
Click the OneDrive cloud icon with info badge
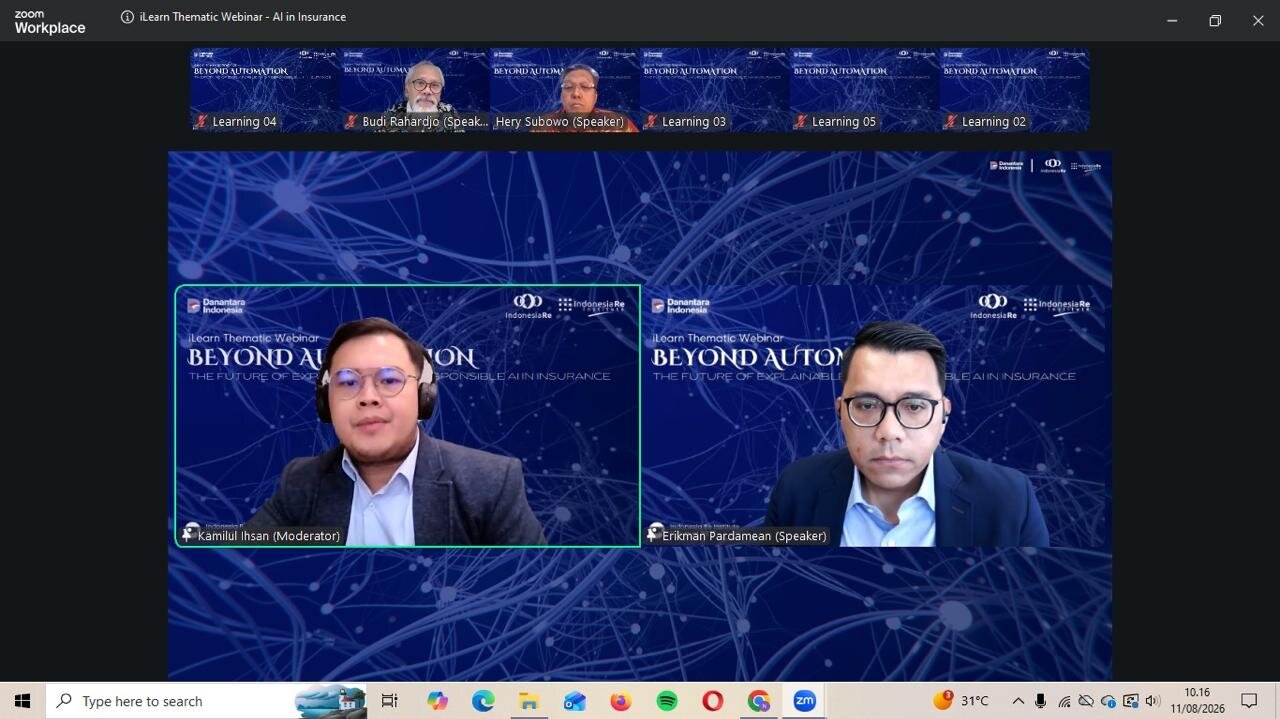pos(1108,701)
